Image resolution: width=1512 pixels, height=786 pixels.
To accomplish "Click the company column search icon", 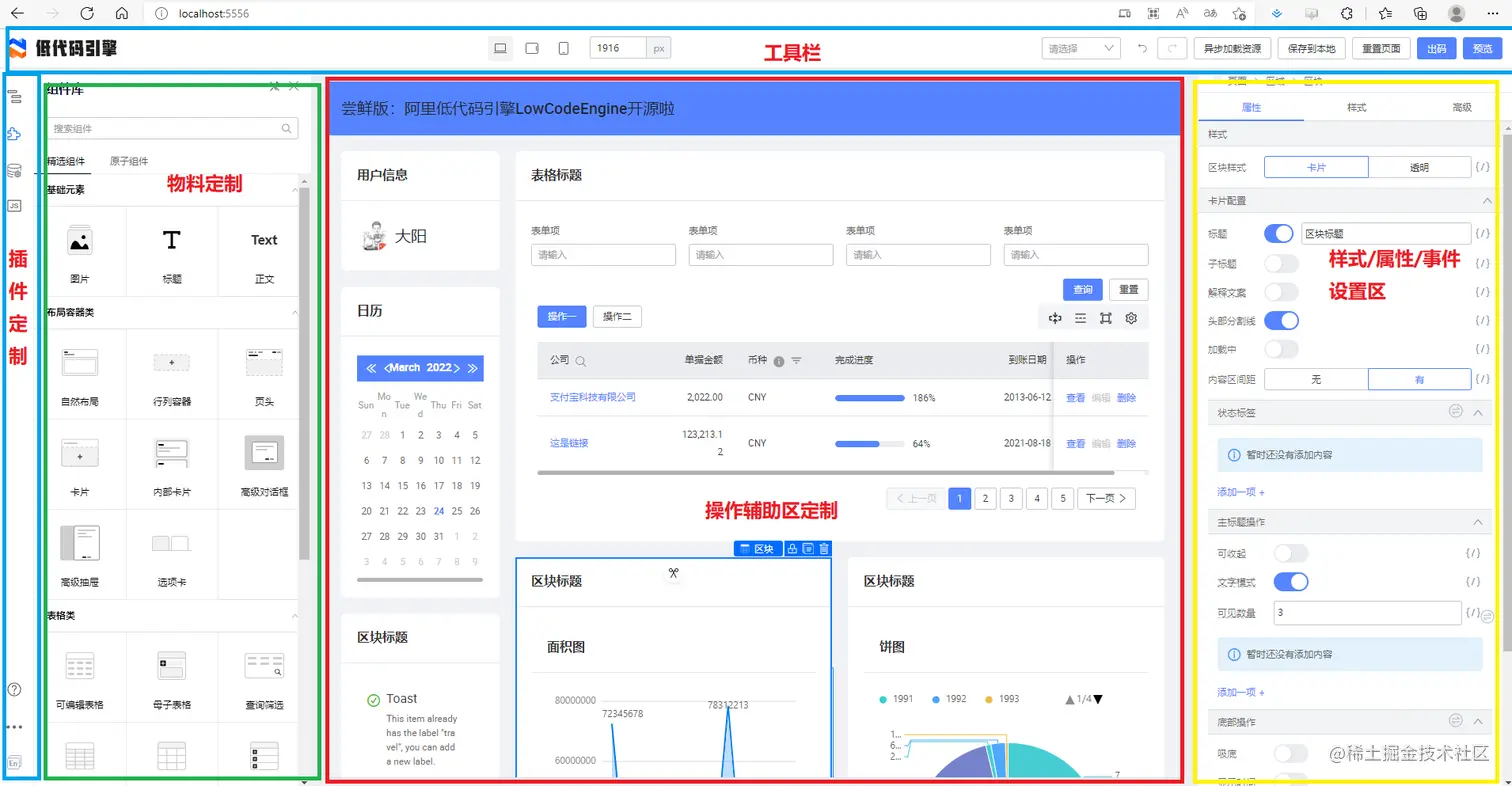I will pos(580,361).
